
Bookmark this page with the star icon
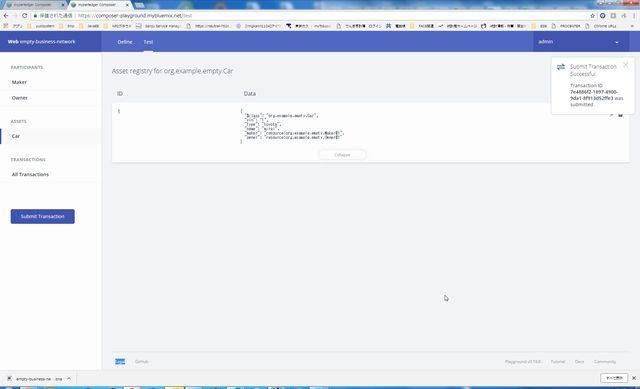point(592,16)
